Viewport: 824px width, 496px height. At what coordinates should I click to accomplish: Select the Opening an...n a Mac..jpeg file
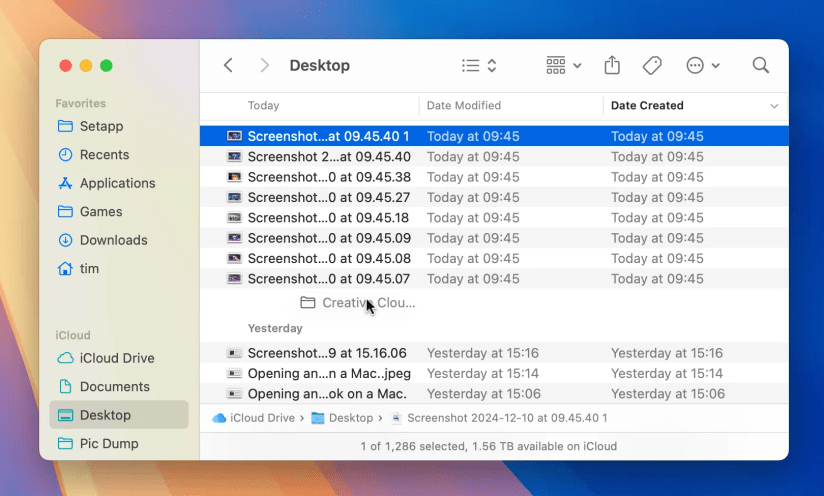coord(494,374)
